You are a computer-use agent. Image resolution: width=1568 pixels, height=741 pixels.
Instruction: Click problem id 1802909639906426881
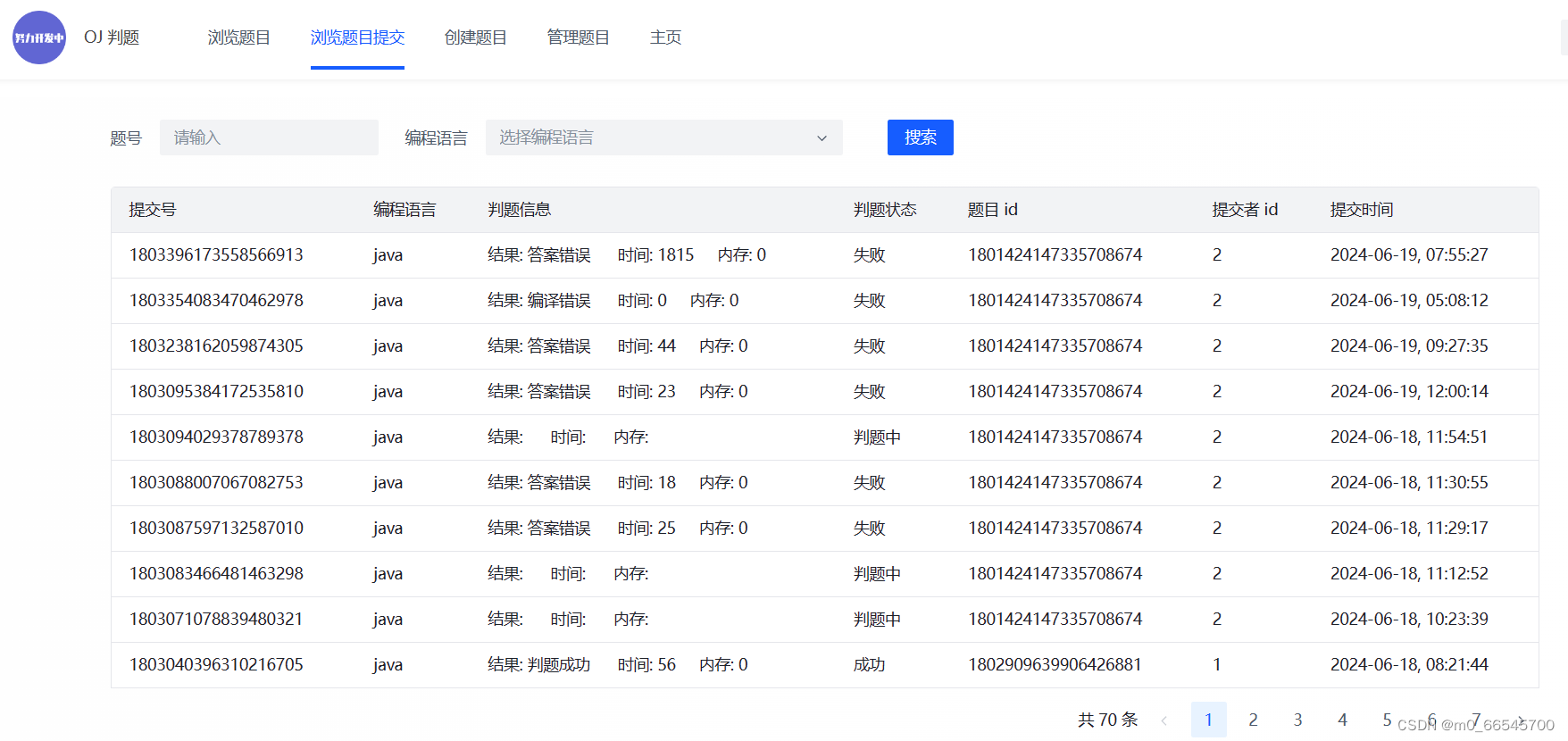click(1055, 665)
